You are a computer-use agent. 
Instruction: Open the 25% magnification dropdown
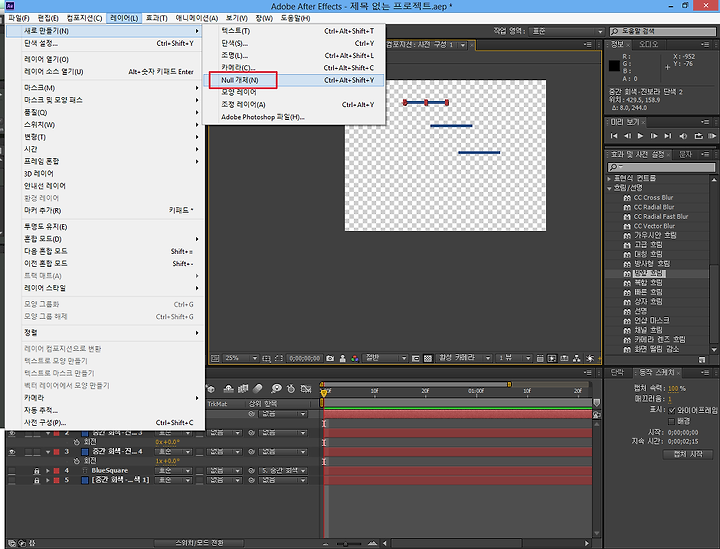point(240,358)
